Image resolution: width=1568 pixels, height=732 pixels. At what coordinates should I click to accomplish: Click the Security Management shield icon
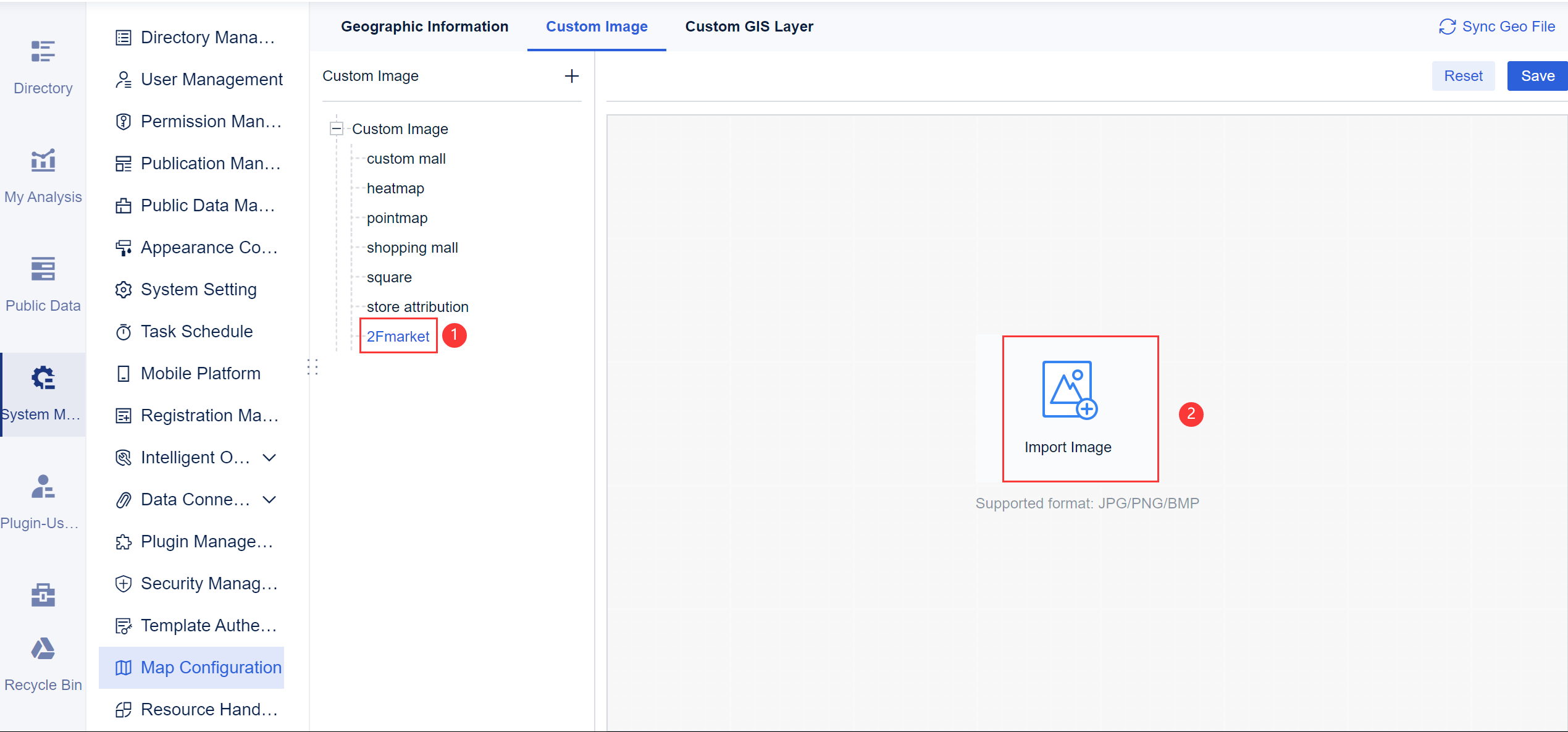pyautogui.click(x=124, y=583)
